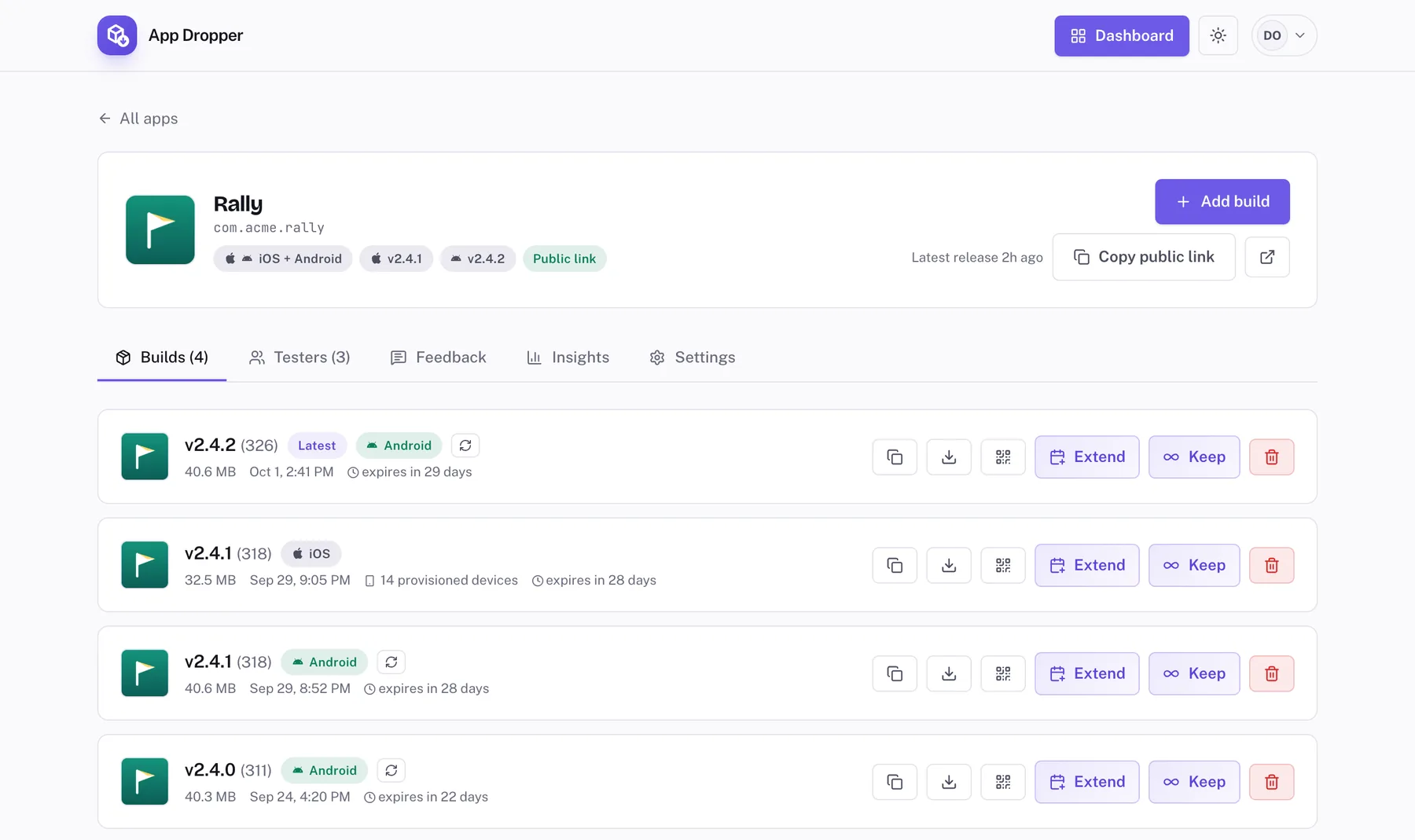Click the App Dropper logo
The width and height of the screenshot is (1415, 840).
117,35
